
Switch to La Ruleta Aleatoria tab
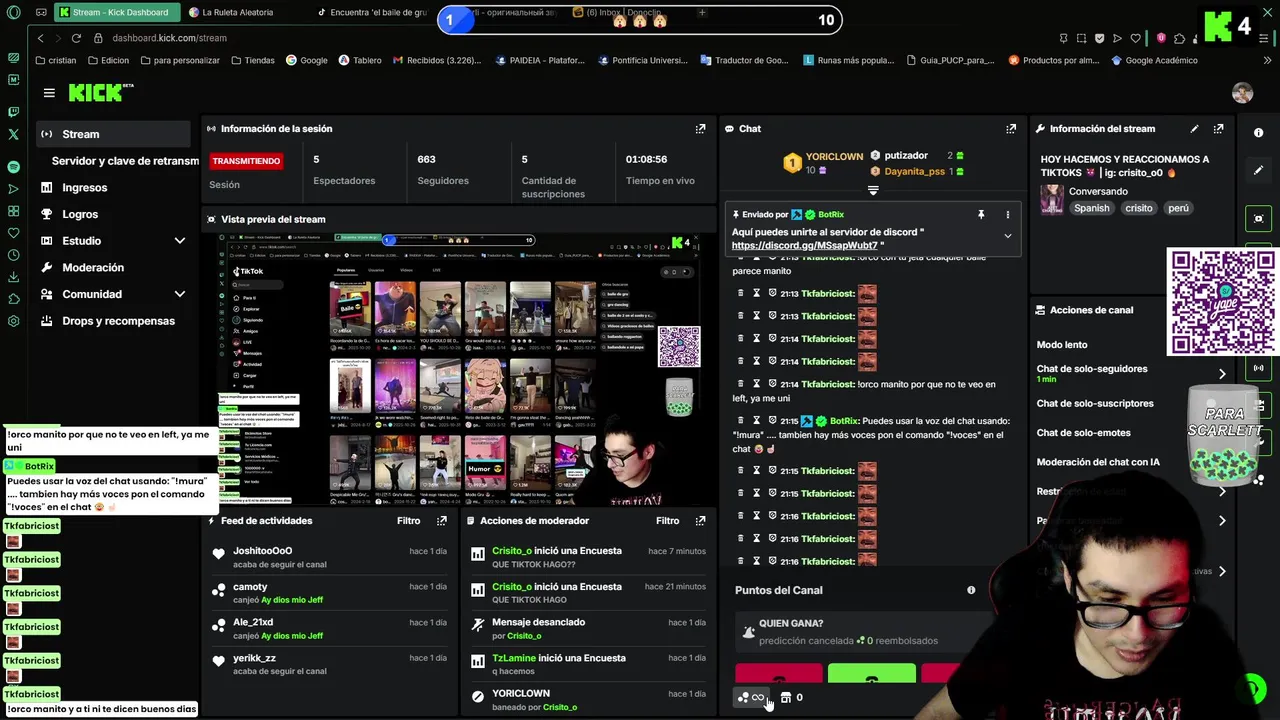(x=237, y=13)
